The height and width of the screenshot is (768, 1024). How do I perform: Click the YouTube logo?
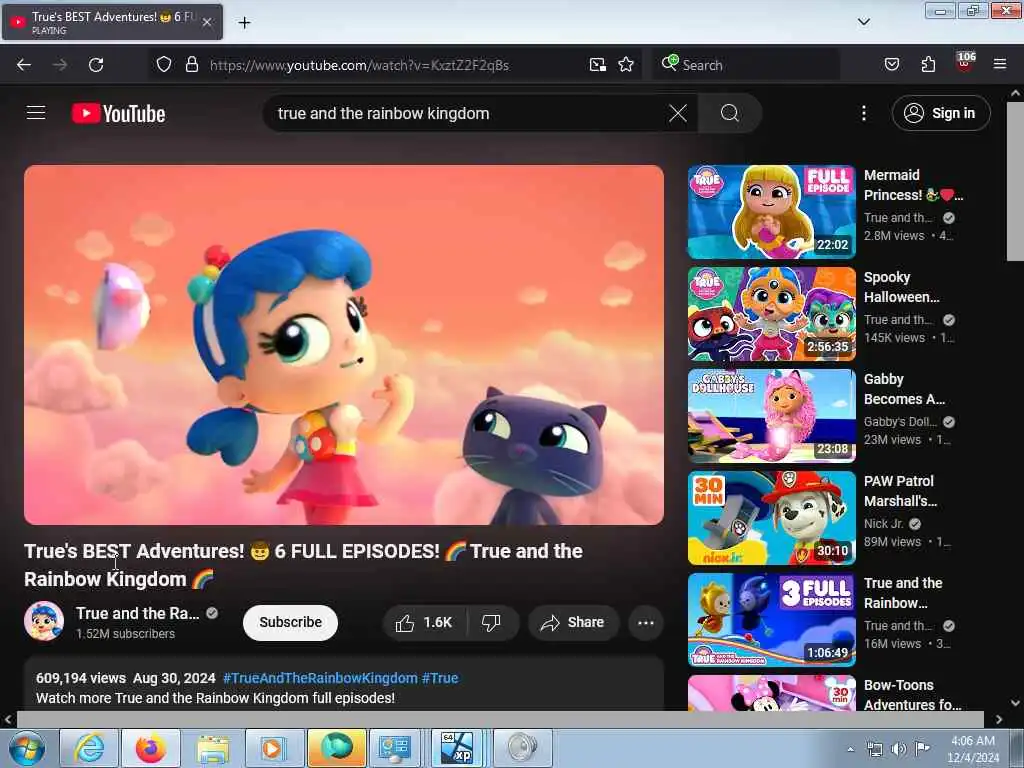coord(118,114)
